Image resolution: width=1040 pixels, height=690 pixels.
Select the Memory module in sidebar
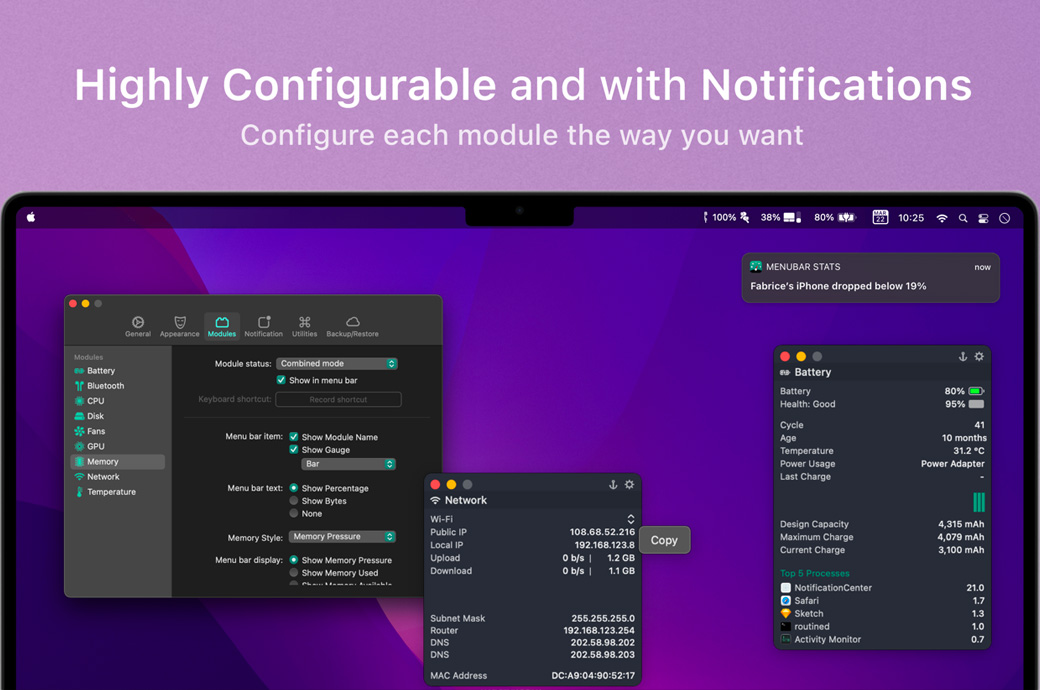point(117,462)
